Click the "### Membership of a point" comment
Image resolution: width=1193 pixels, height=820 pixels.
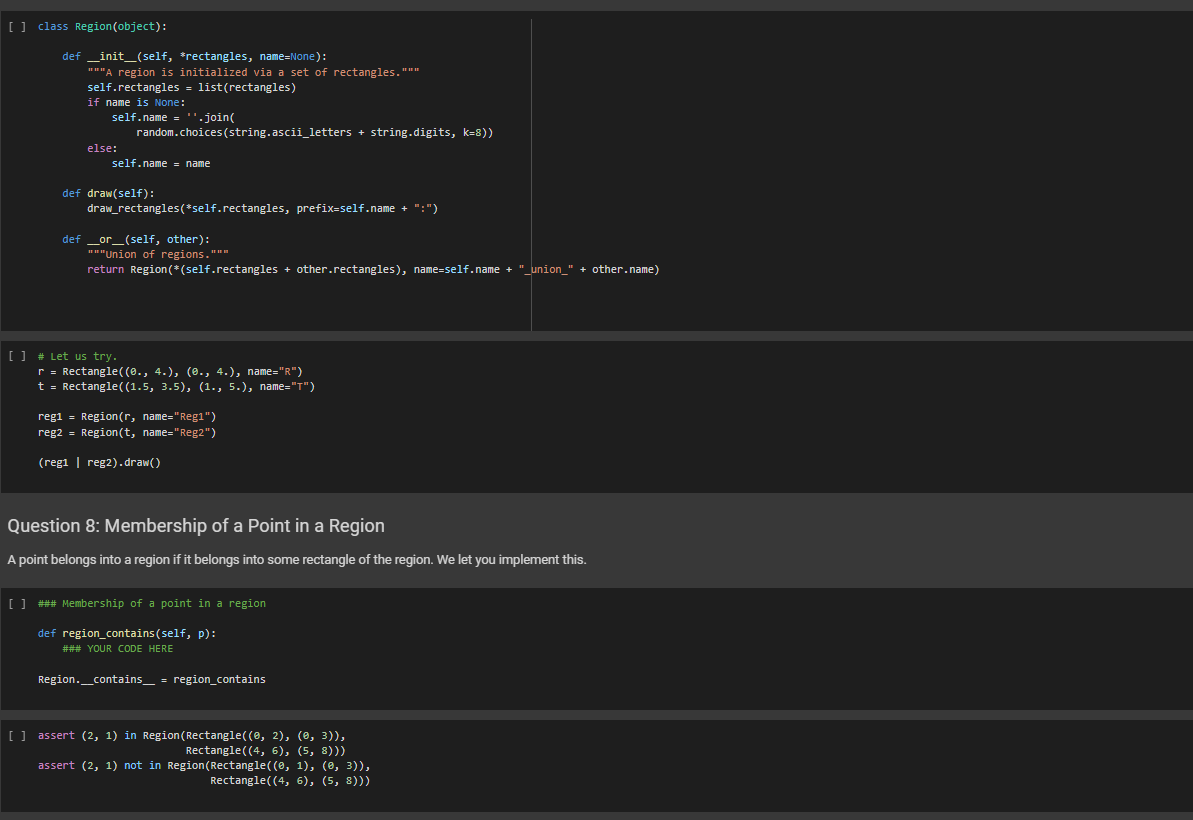tap(152, 603)
